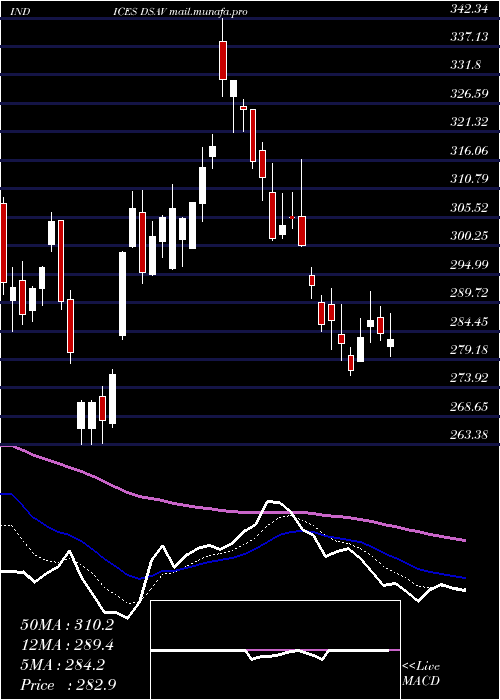
Task: Click the 321.32 price axis label
Action: point(469,122)
